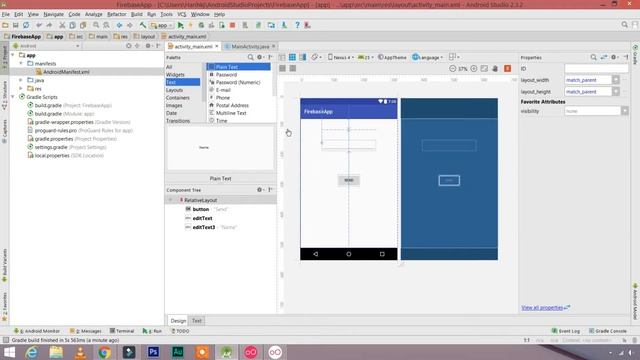Open the Search Everywhere magnifier at top right

tap(624, 25)
